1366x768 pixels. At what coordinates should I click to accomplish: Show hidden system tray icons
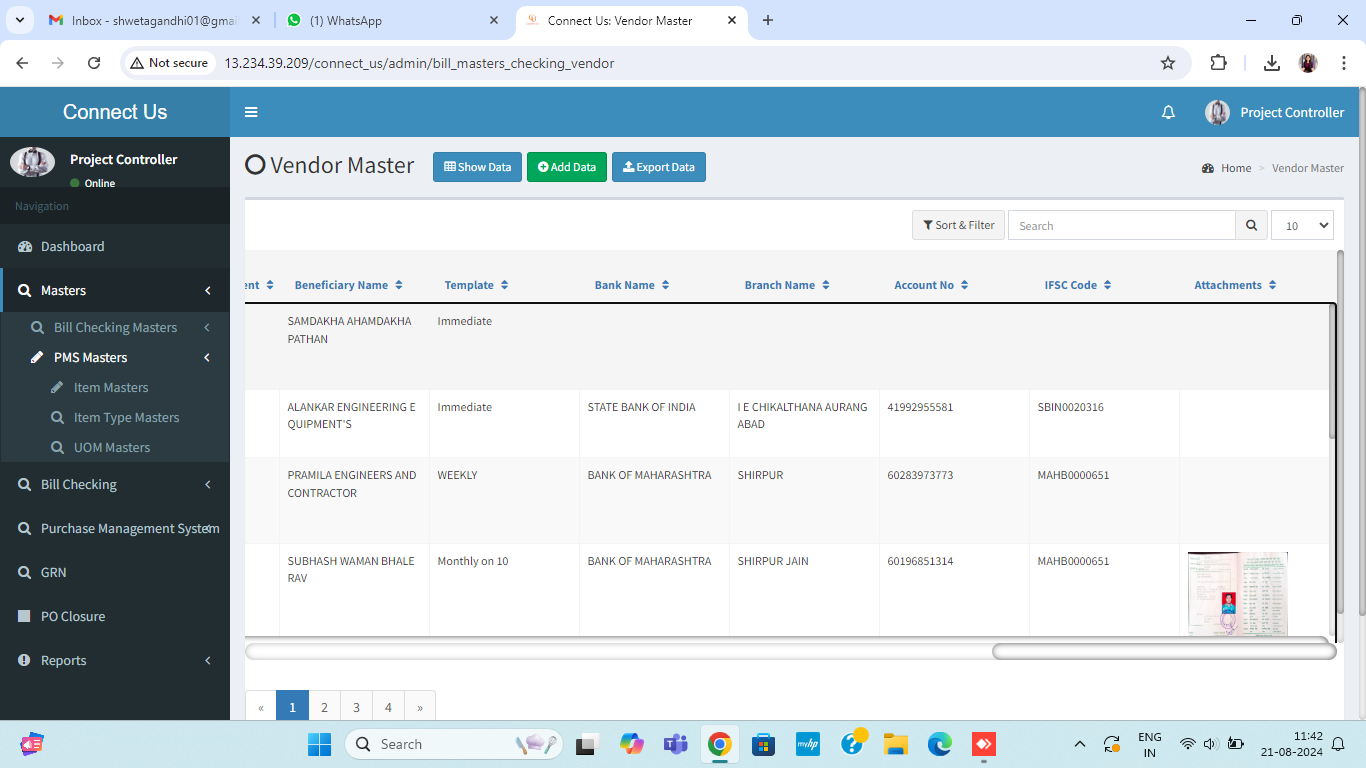click(x=1079, y=744)
